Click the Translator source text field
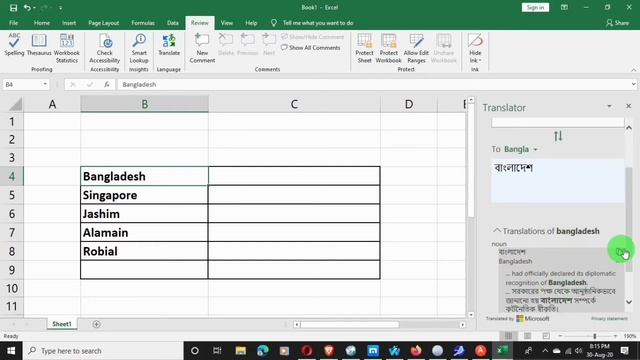This screenshot has height=360, width=640. click(558, 122)
